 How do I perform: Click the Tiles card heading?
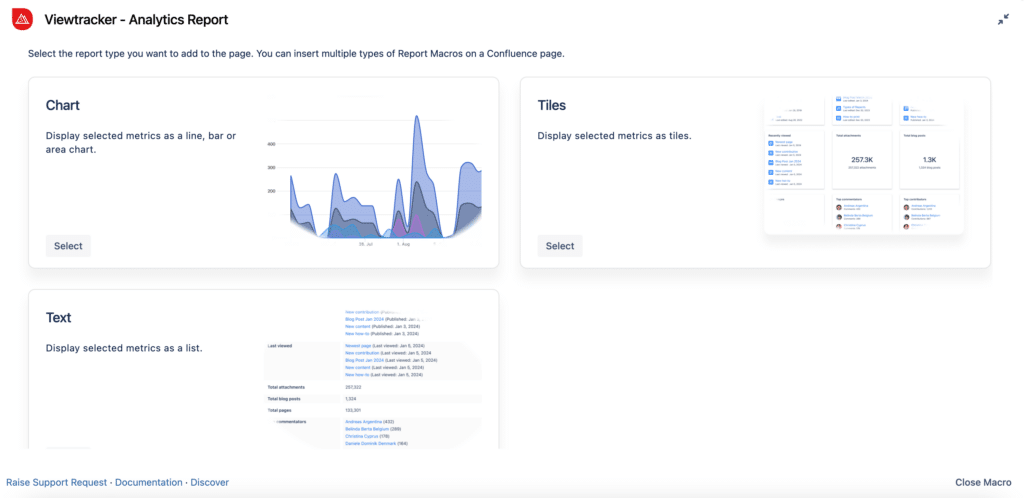click(x=552, y=105)
